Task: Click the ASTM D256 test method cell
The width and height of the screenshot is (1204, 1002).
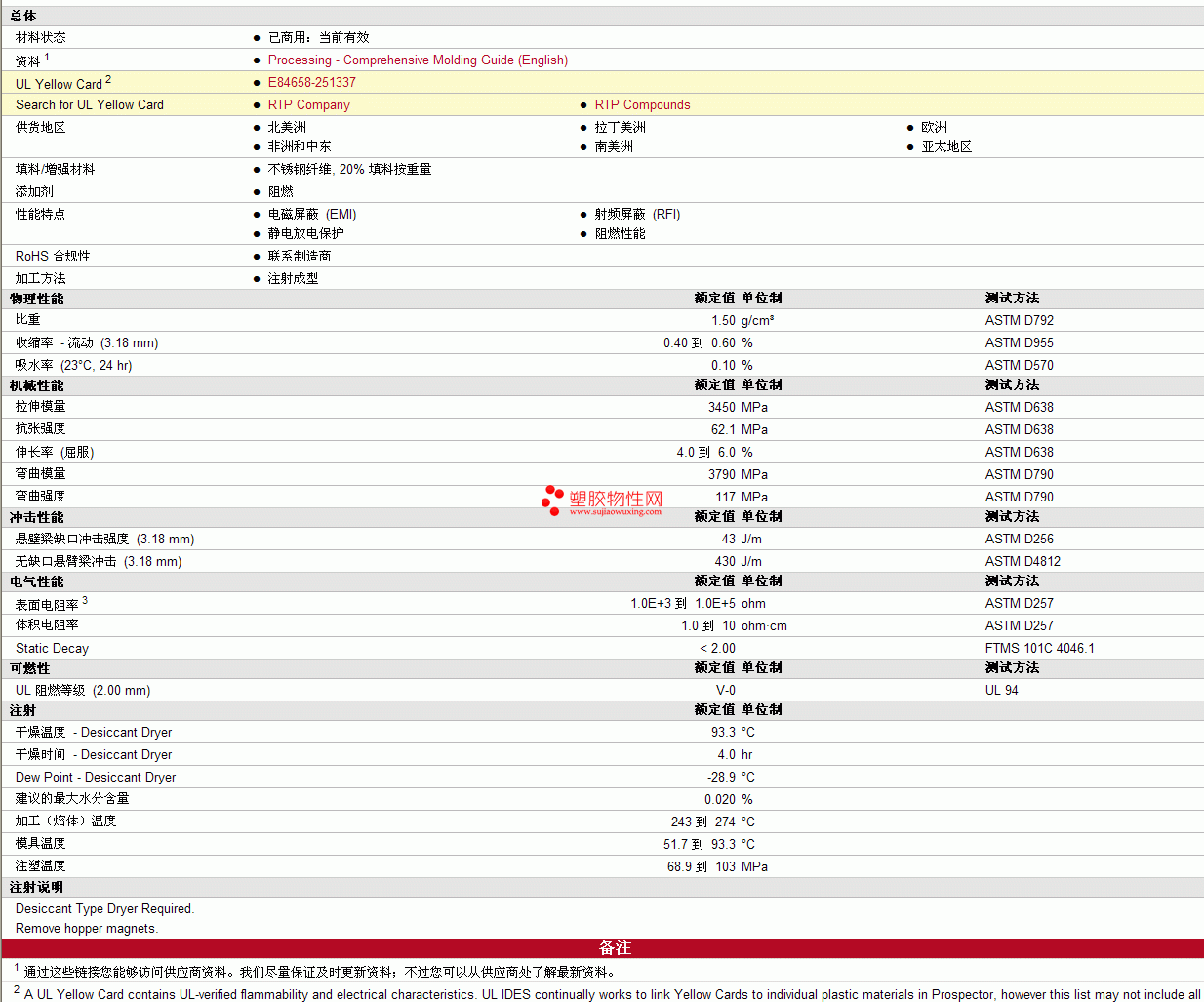Action: coord(1020,539)
